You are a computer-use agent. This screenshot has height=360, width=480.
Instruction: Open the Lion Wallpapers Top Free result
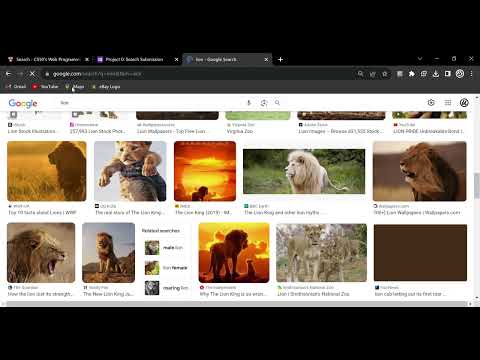click(172, 131)
